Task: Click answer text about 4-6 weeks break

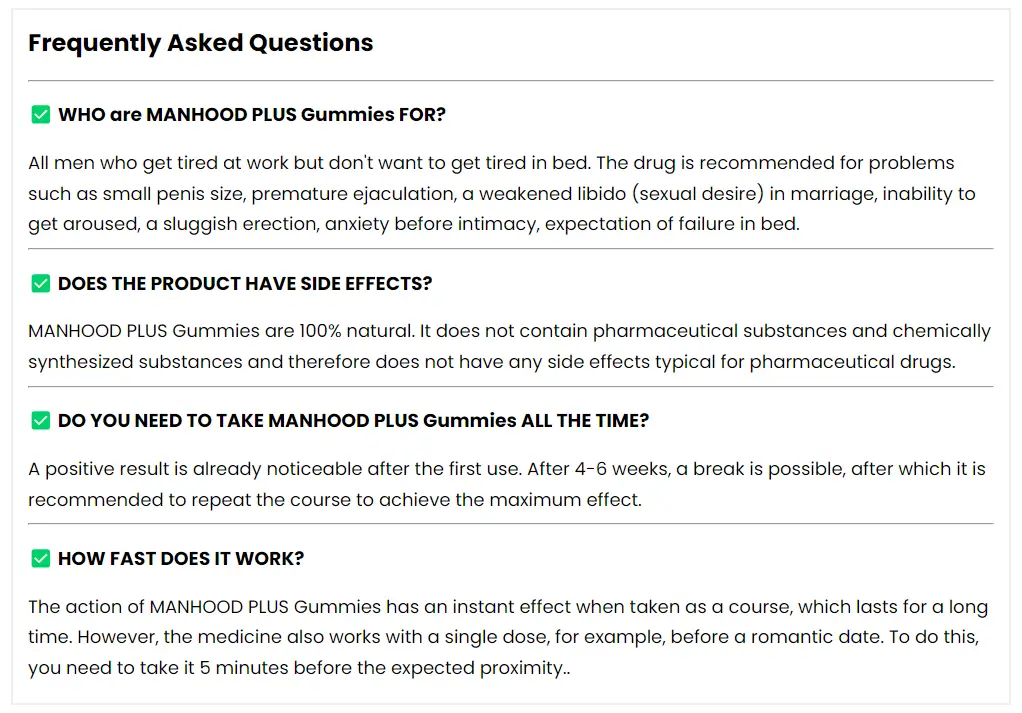Action: click(x=506, y=484)
